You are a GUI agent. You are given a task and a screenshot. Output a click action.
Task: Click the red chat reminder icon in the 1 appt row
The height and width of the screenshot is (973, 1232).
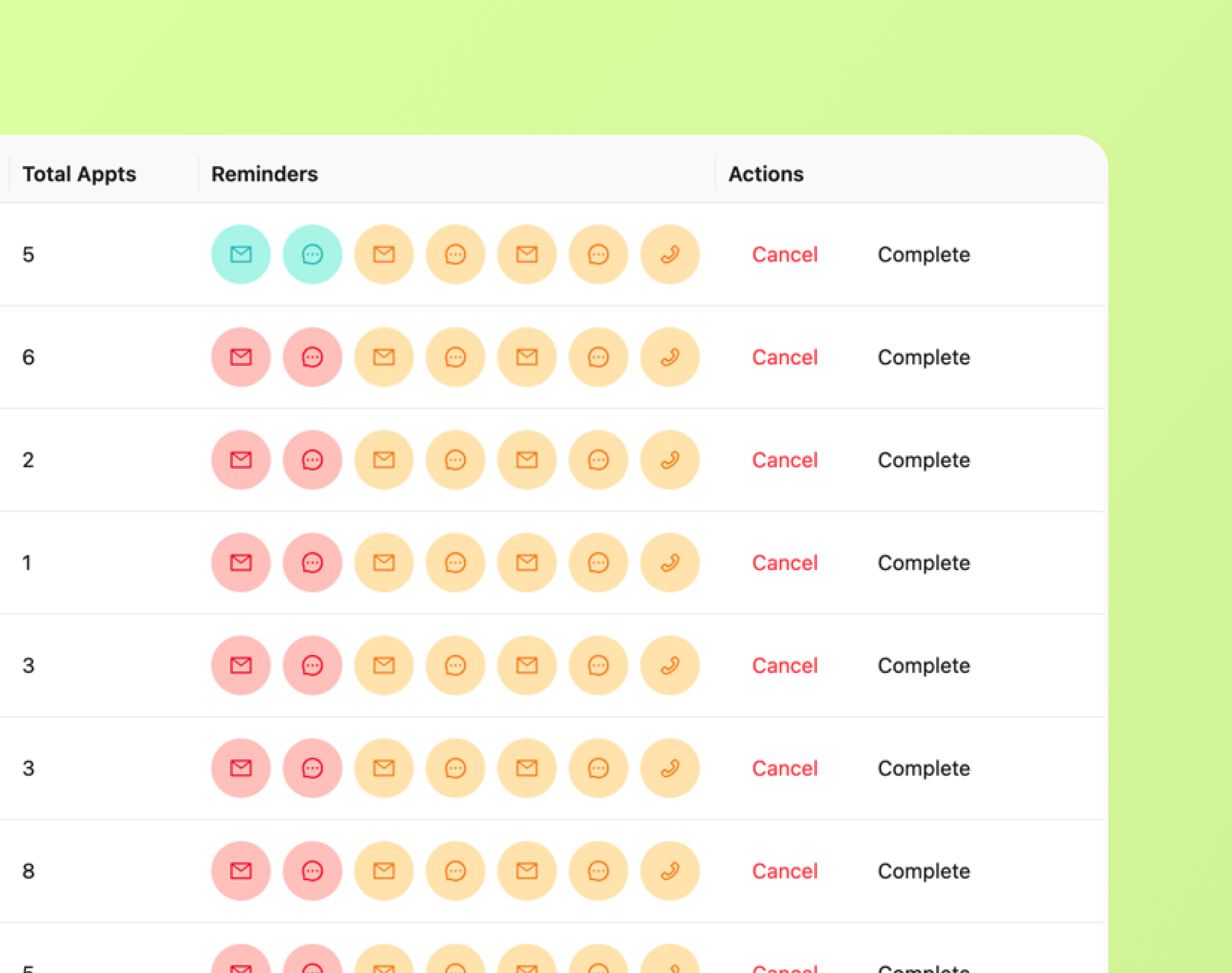point(312,563)
